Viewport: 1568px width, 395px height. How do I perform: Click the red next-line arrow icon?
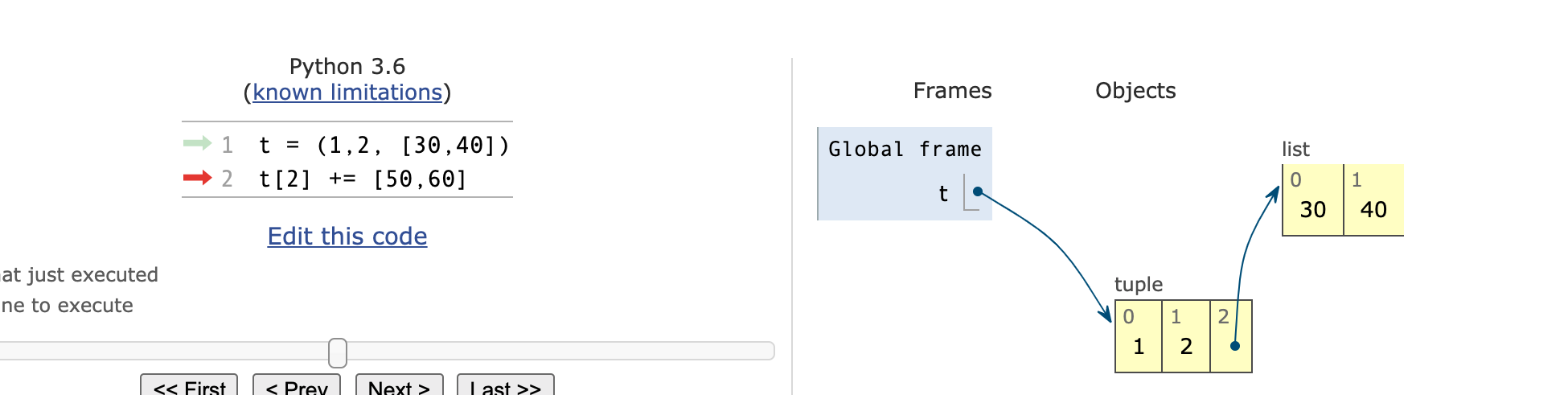tap(197, 178)
